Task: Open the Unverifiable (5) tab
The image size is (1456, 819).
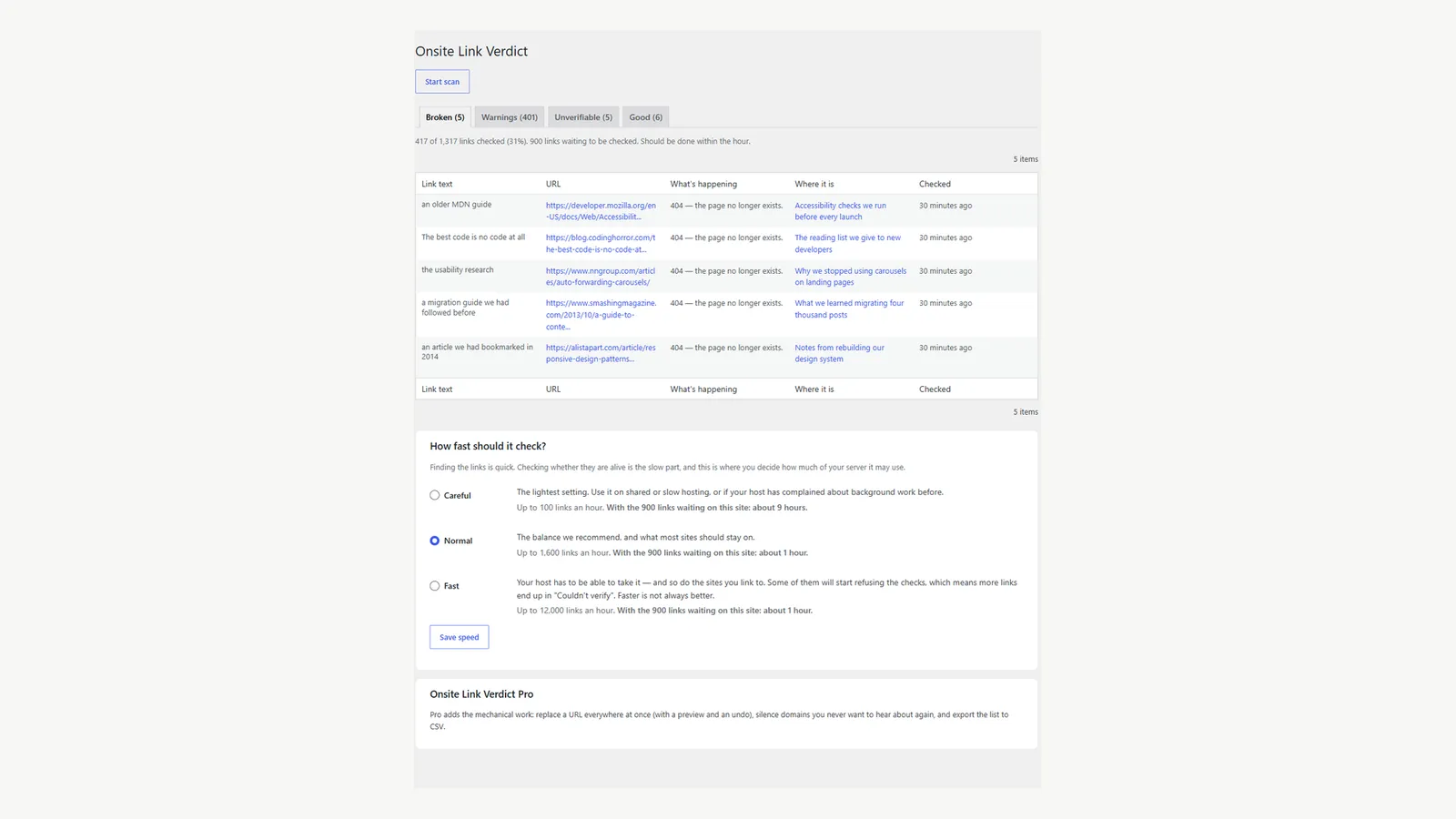Action: tap(583, 117)
